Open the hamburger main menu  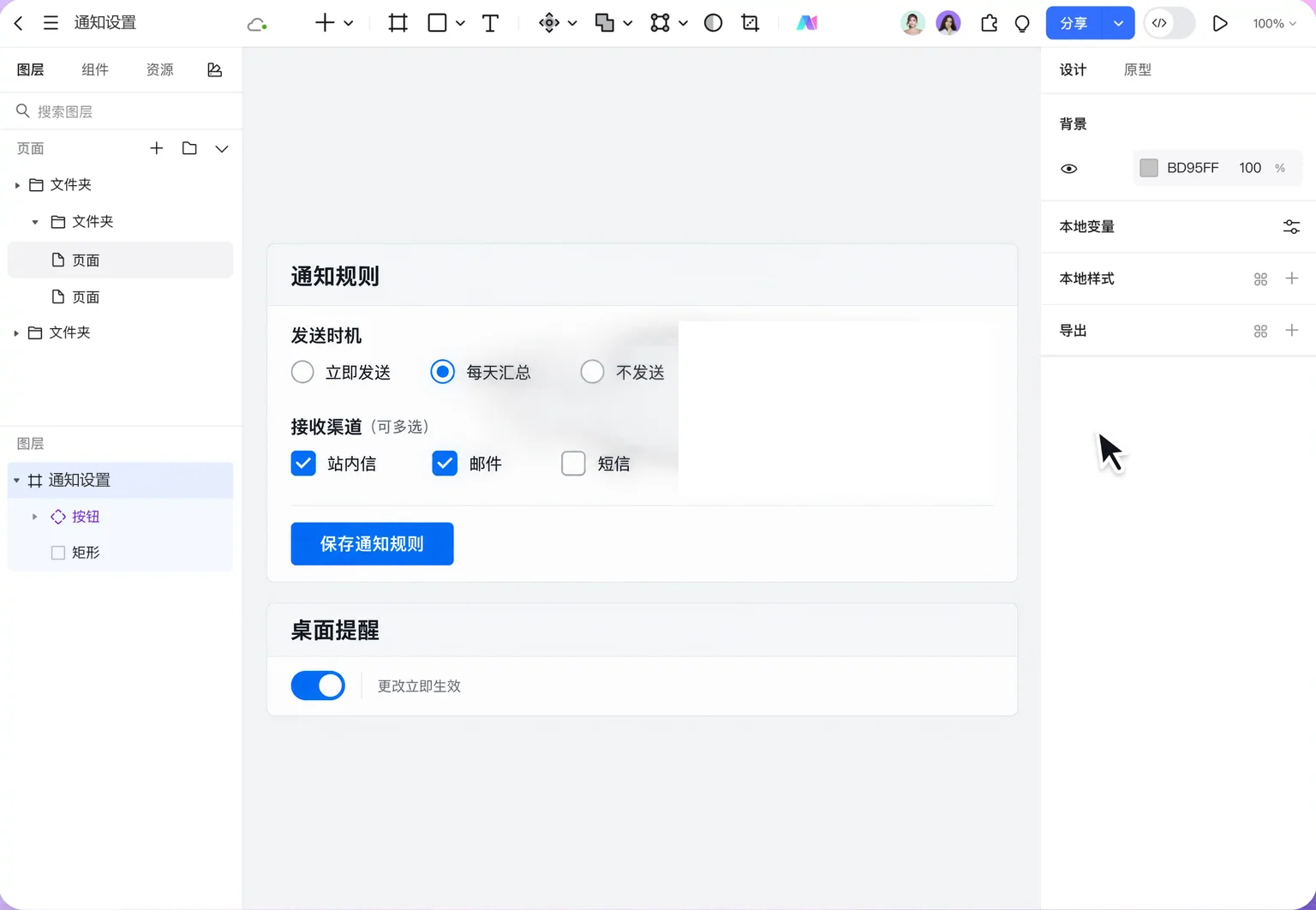tap(51, 23)
